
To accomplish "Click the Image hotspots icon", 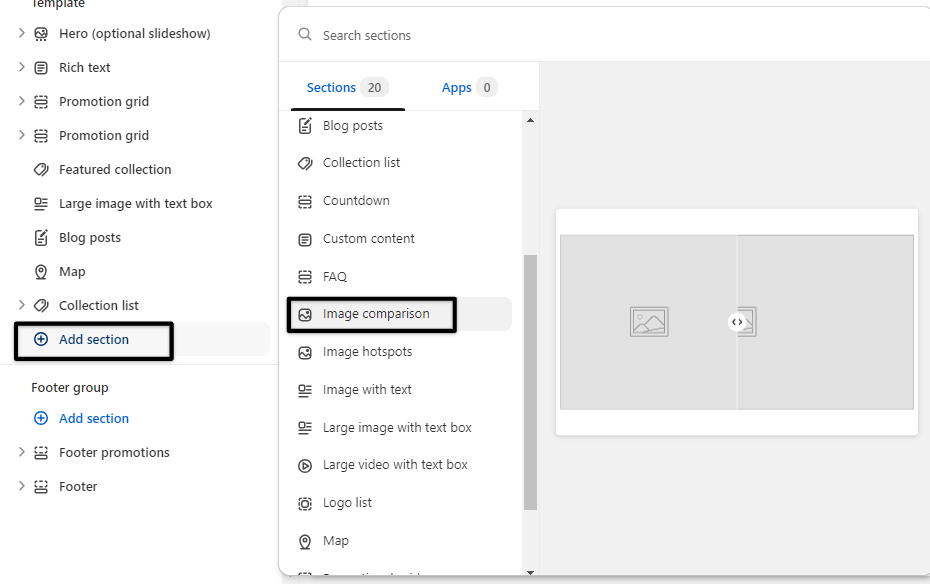I will [305, 352].
